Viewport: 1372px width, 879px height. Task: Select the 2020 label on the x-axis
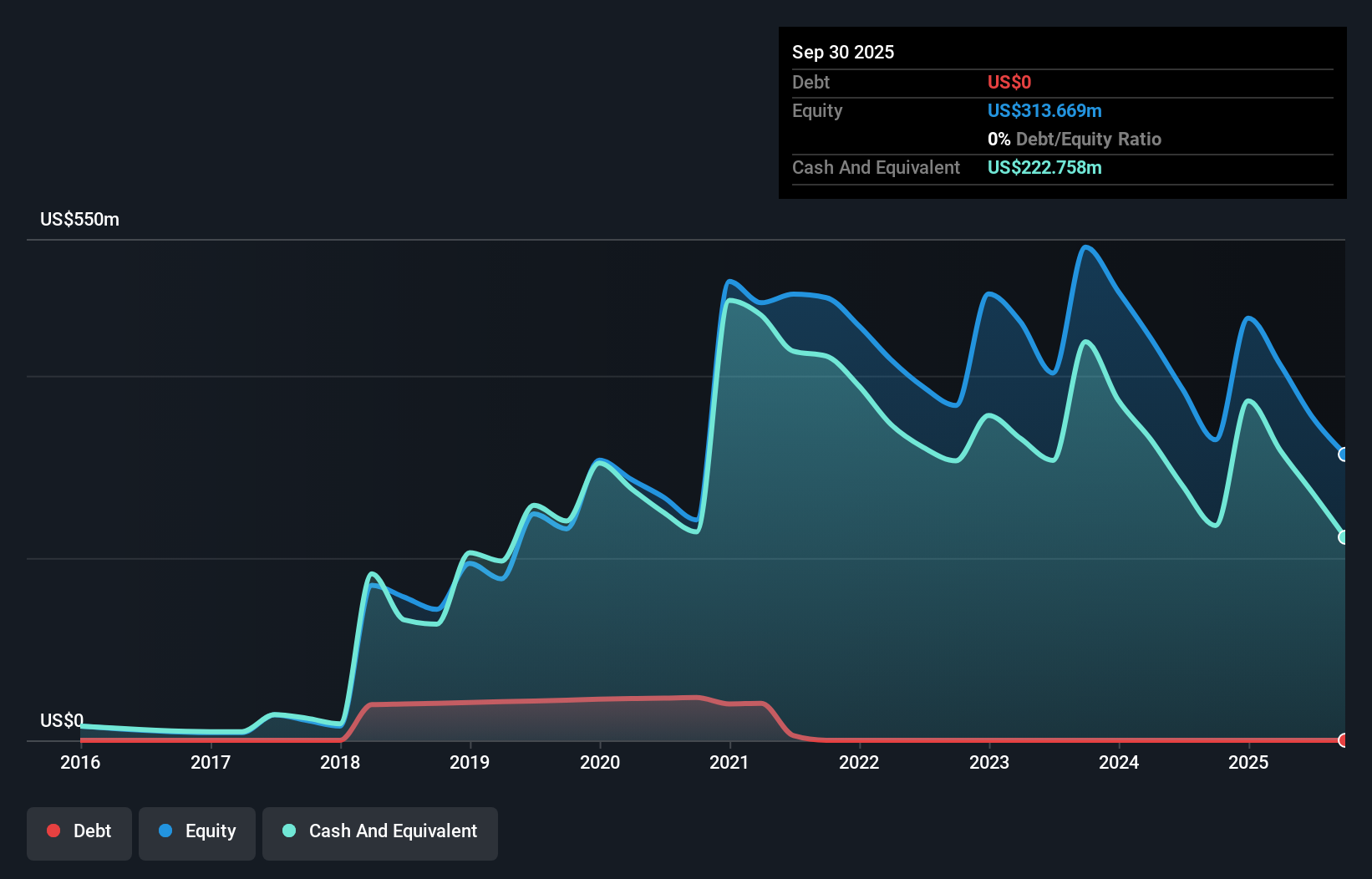pyautogui.click(x=601, y=762)
